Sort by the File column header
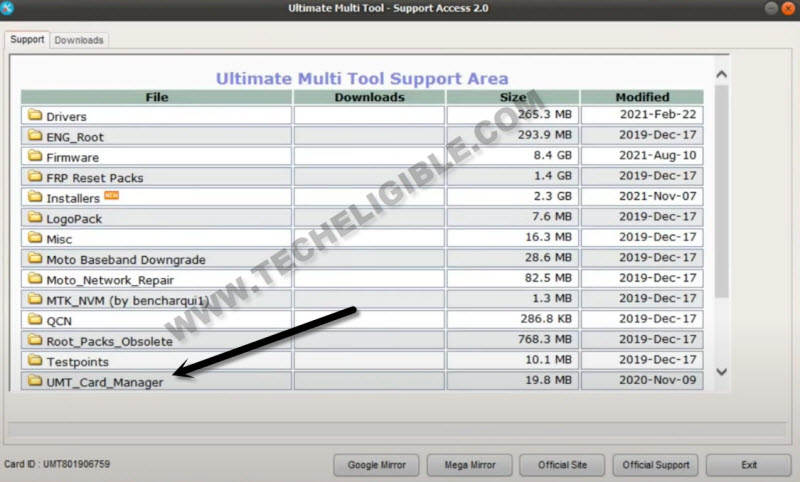Viewport: 800px width, 482px height. click(x=157, y=97)
